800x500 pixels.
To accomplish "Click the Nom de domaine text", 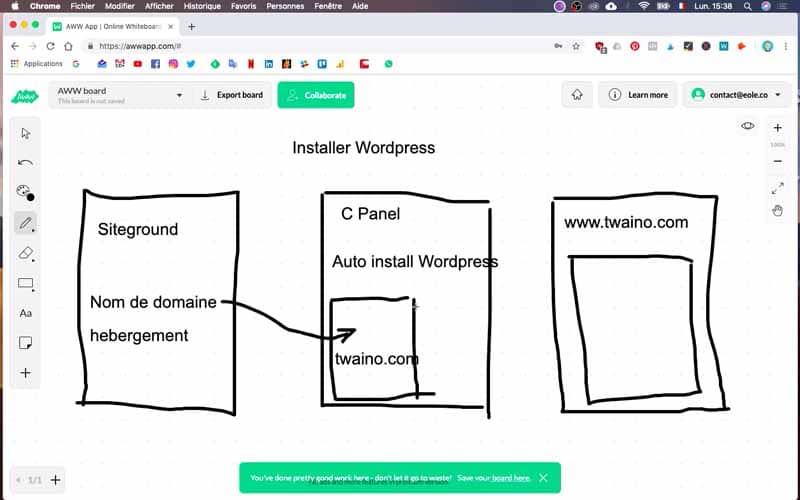I will [153, 302].
